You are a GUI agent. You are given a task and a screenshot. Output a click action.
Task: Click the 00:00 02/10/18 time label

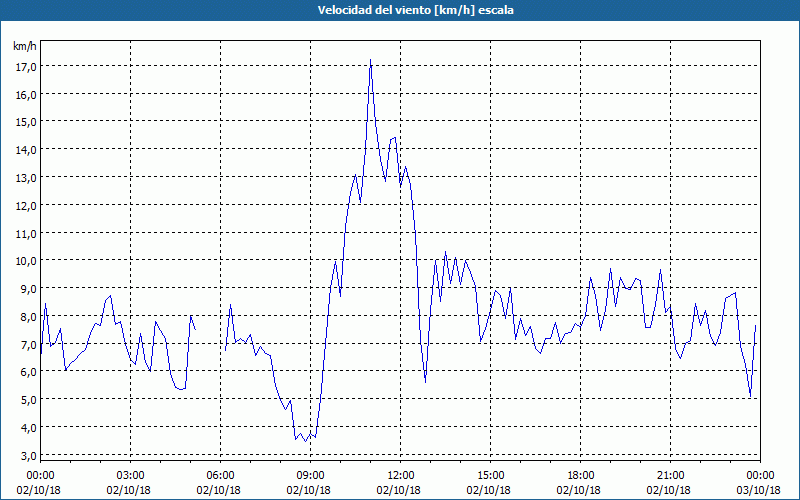click(x=39, y=483)
